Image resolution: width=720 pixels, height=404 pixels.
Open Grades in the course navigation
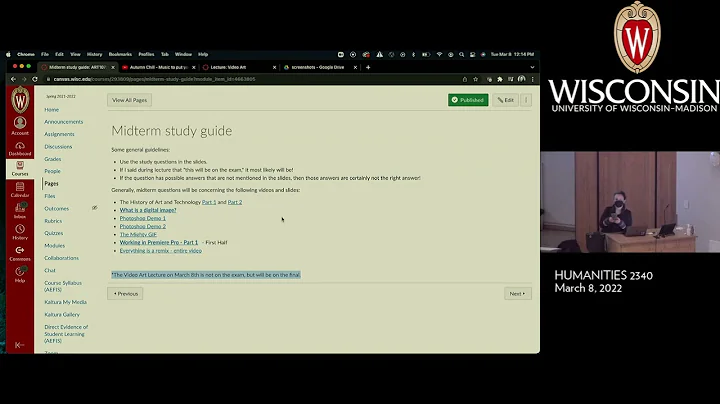click(x=53, y=159)
